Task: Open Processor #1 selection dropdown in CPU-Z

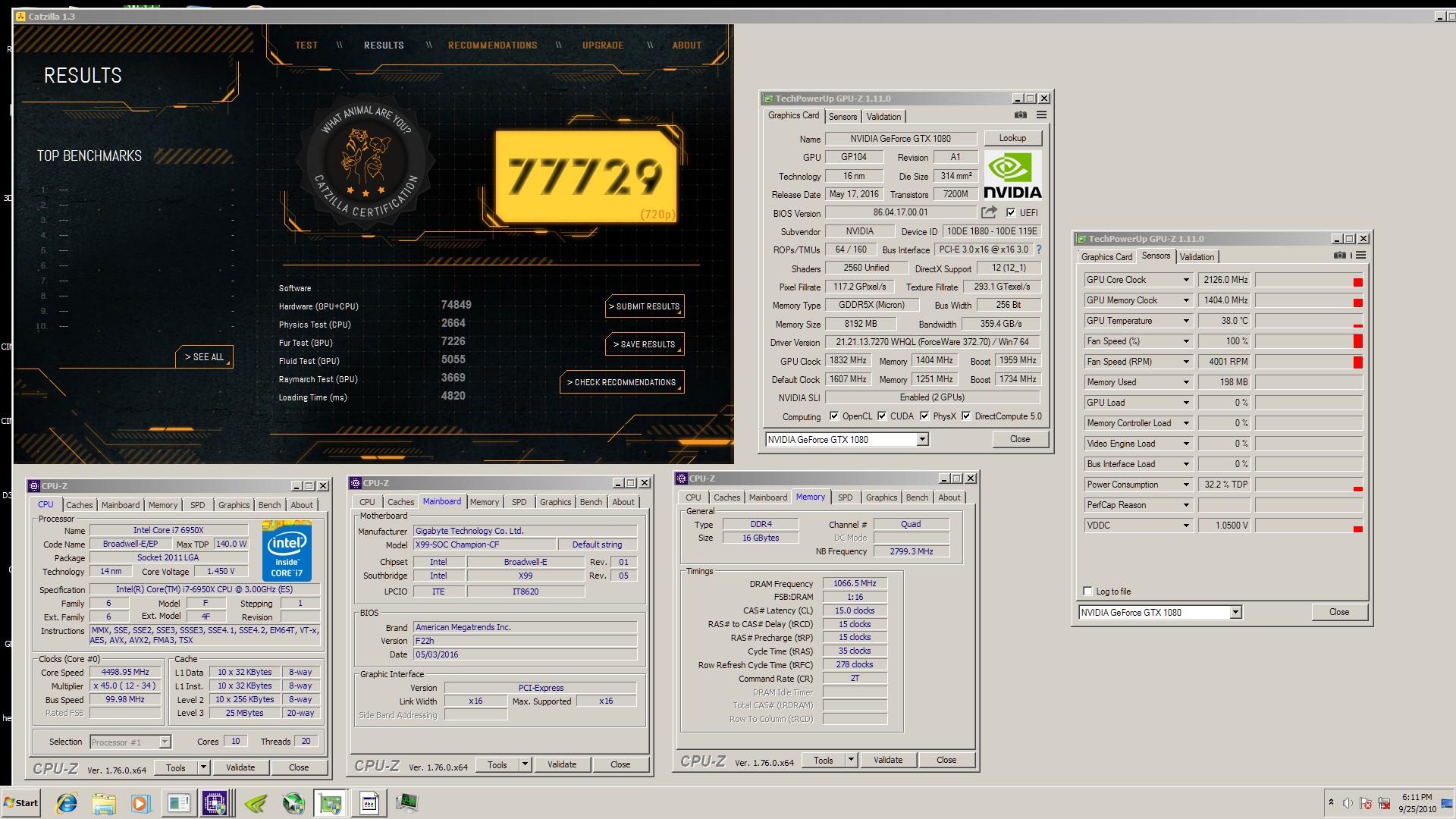Action: coord(165,742)
